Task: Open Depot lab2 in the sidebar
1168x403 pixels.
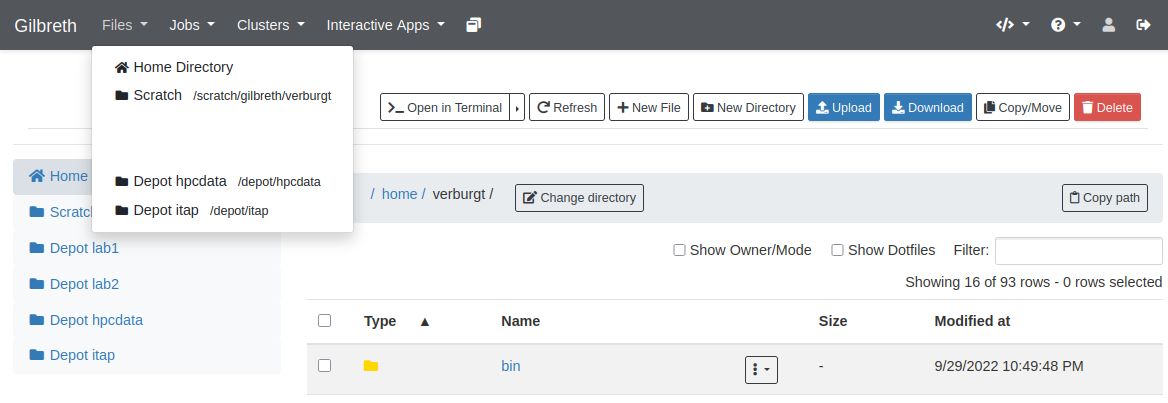Action: 84,284
